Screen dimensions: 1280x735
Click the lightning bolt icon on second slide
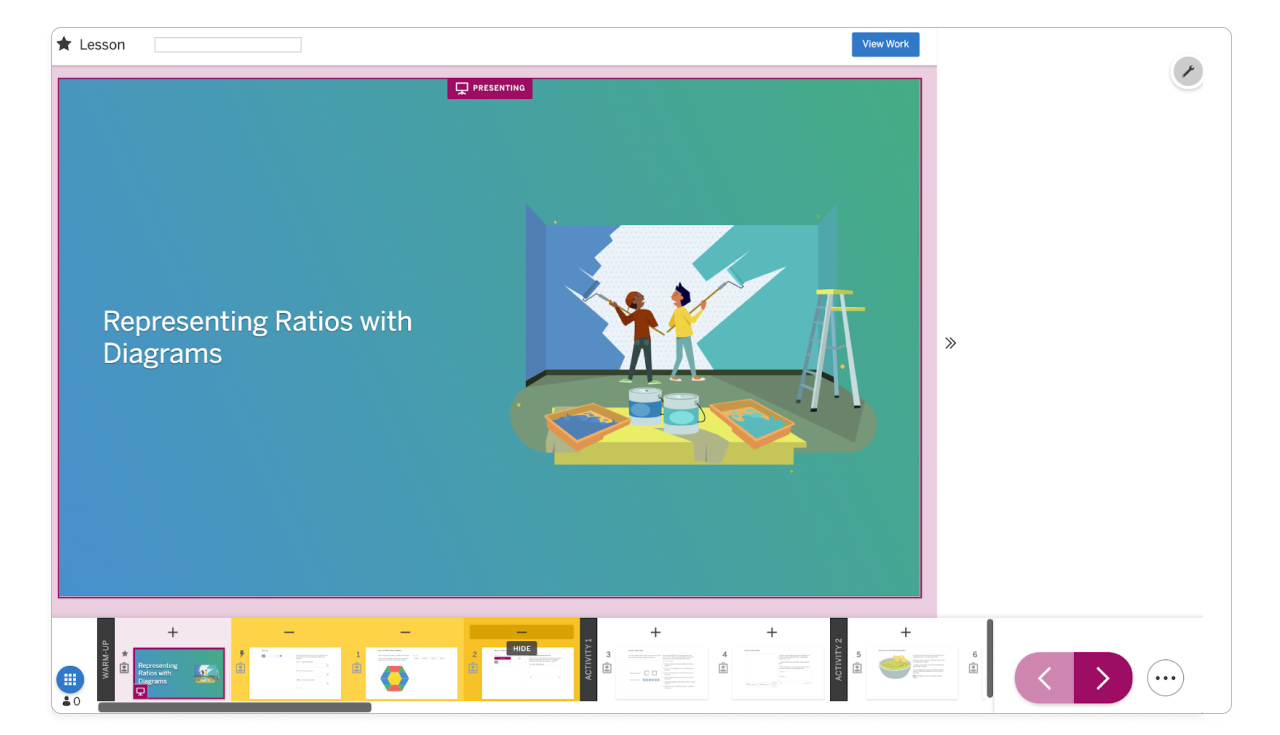point(241,654)
